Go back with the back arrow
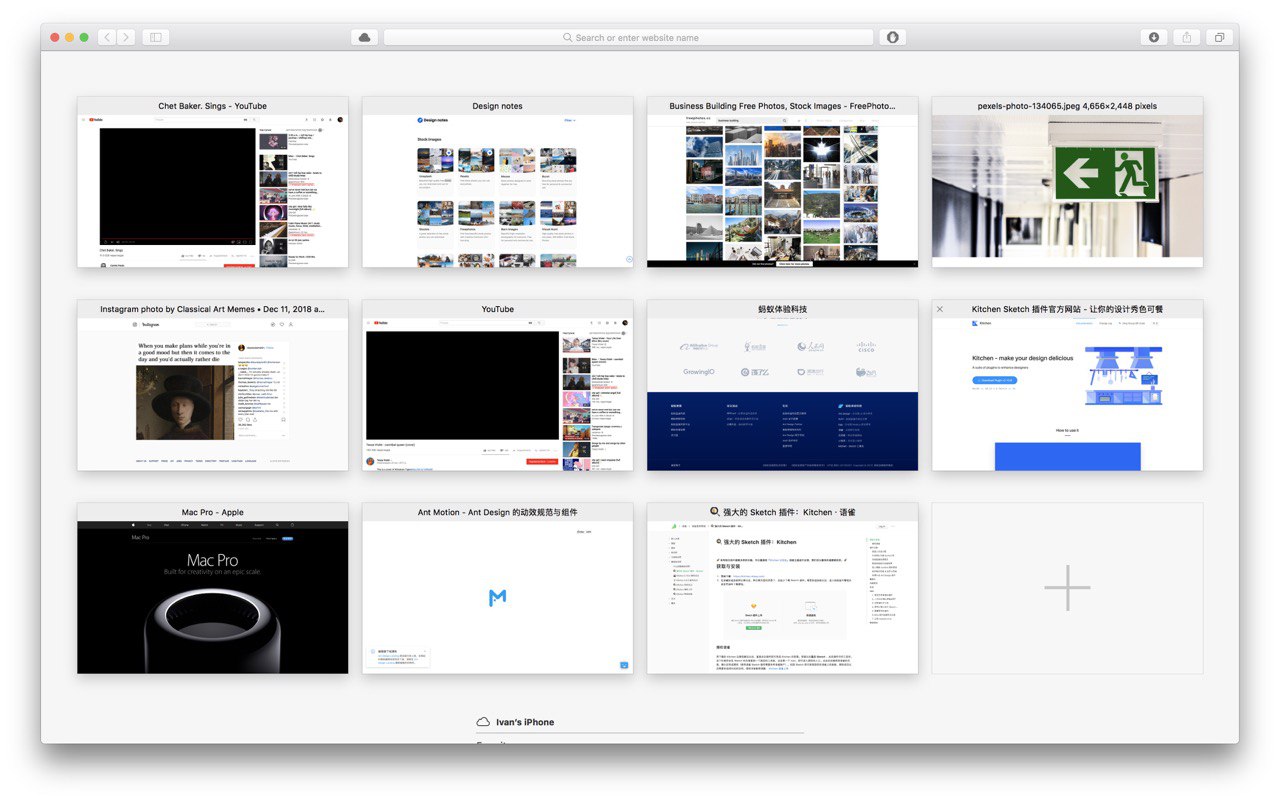The image size is (1280, 802). 107,37
